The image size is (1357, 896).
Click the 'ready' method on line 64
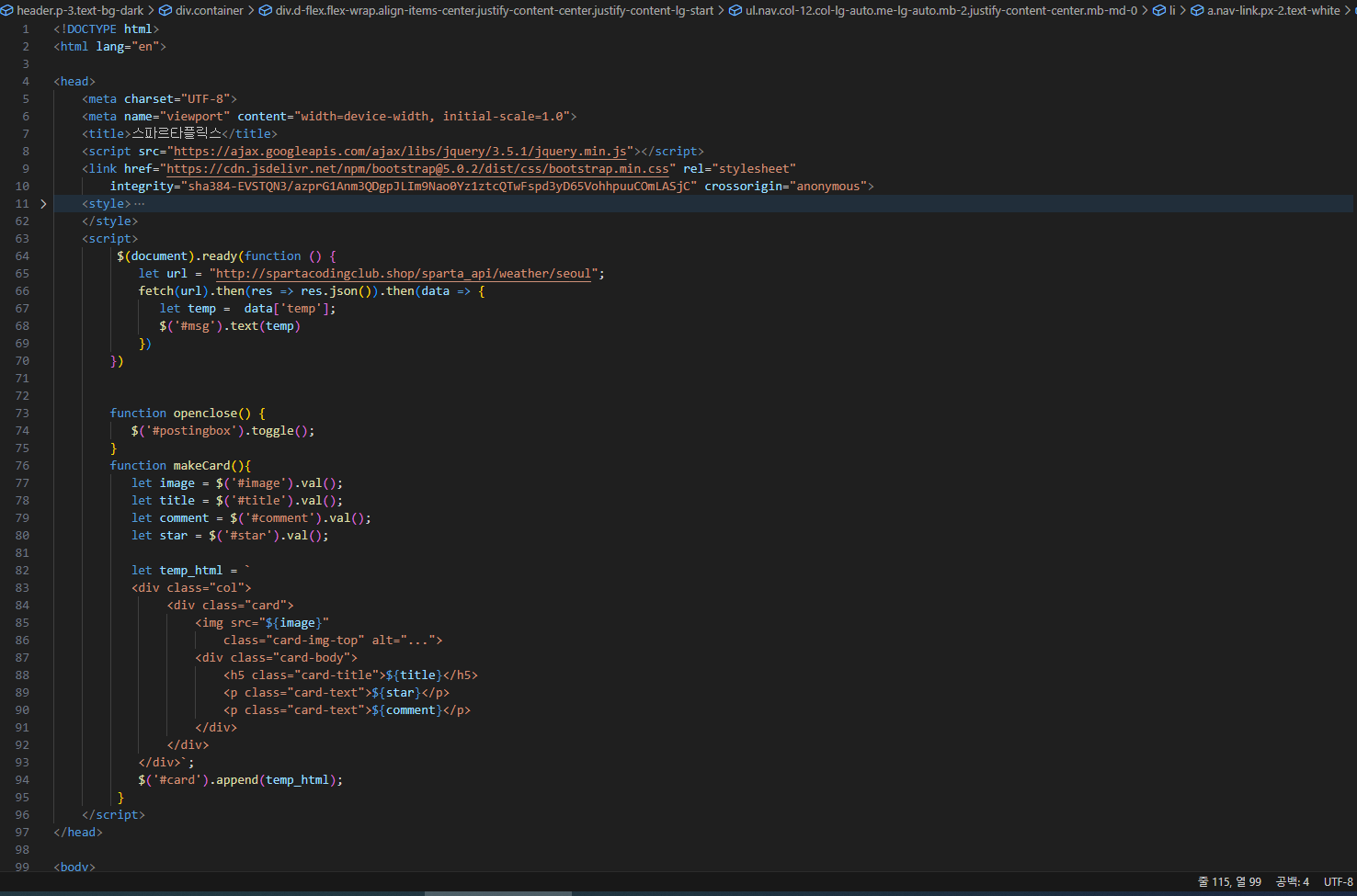point(220,256)
